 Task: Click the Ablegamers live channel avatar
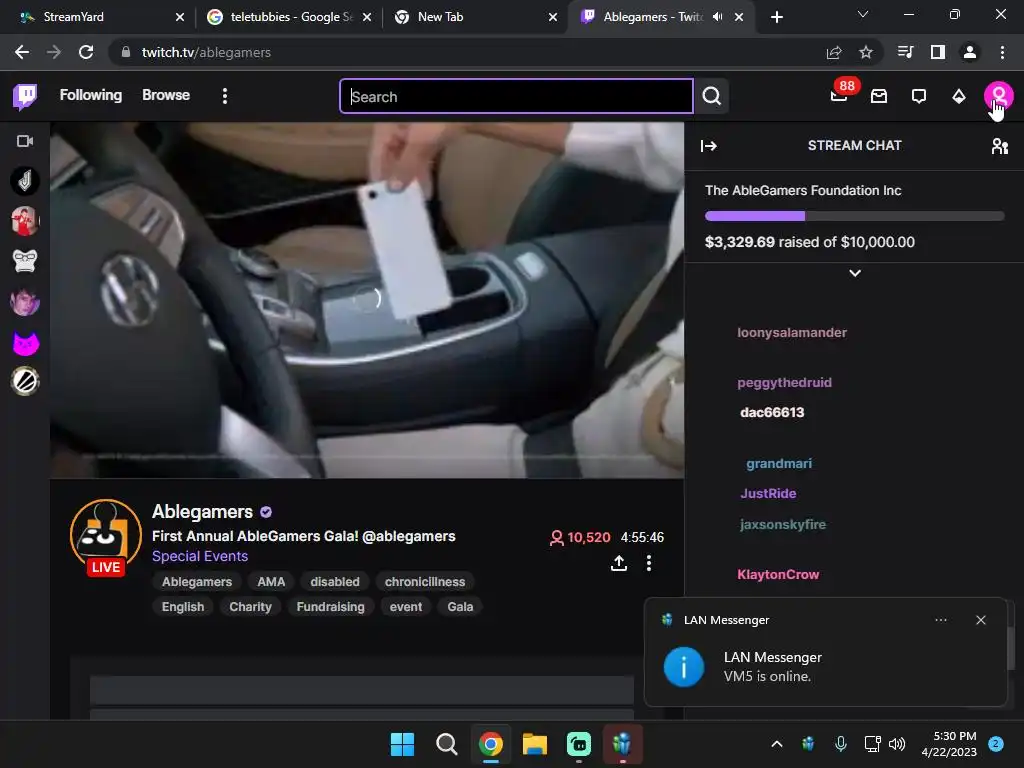106,537
